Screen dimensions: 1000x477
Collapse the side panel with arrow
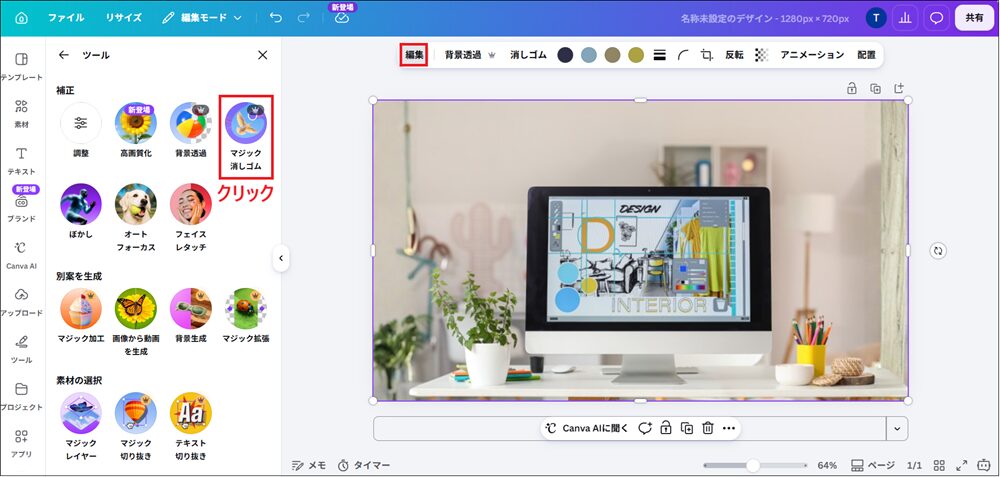click(281, 258)
